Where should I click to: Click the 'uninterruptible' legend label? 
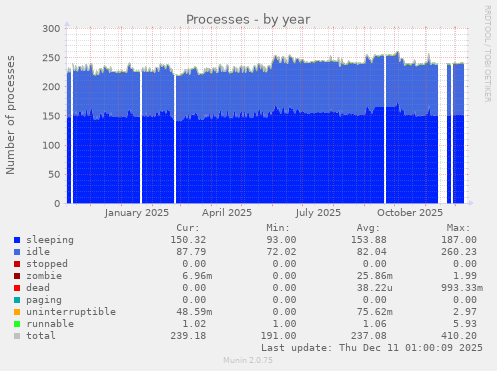point(71,312)
